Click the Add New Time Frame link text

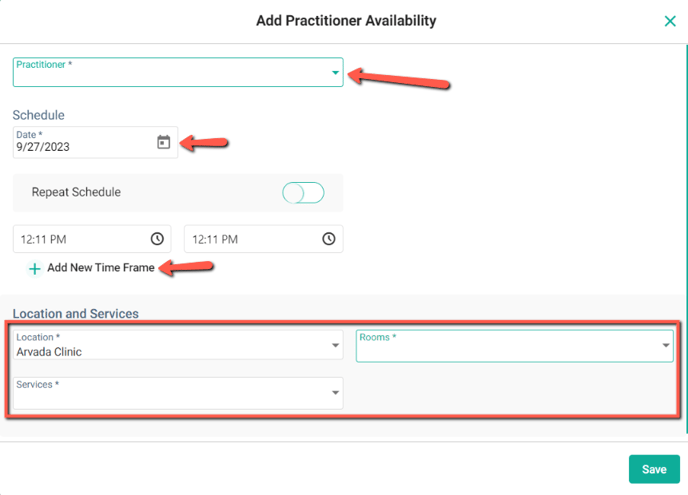[101, 268]
